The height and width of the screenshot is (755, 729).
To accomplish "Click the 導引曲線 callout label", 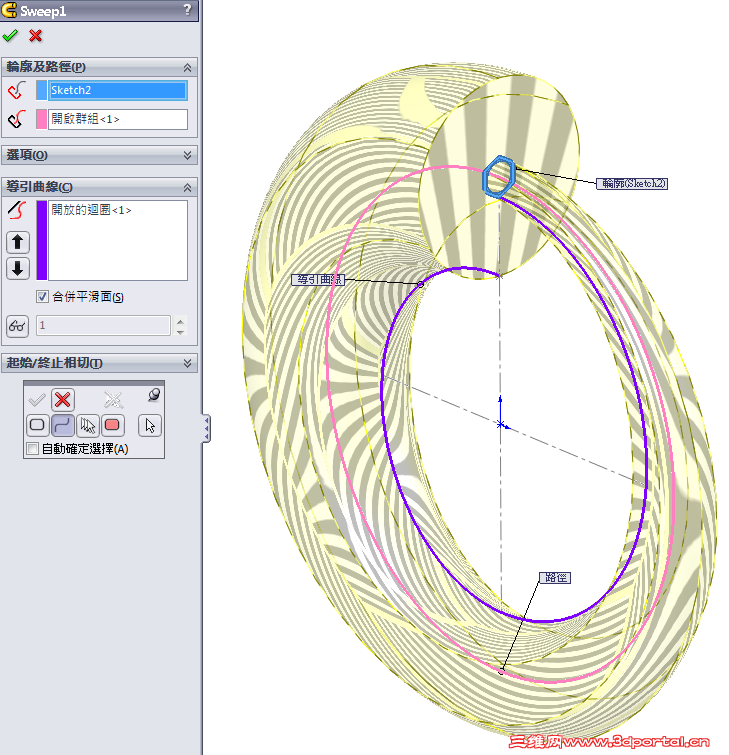I will [x=318, y=280].
